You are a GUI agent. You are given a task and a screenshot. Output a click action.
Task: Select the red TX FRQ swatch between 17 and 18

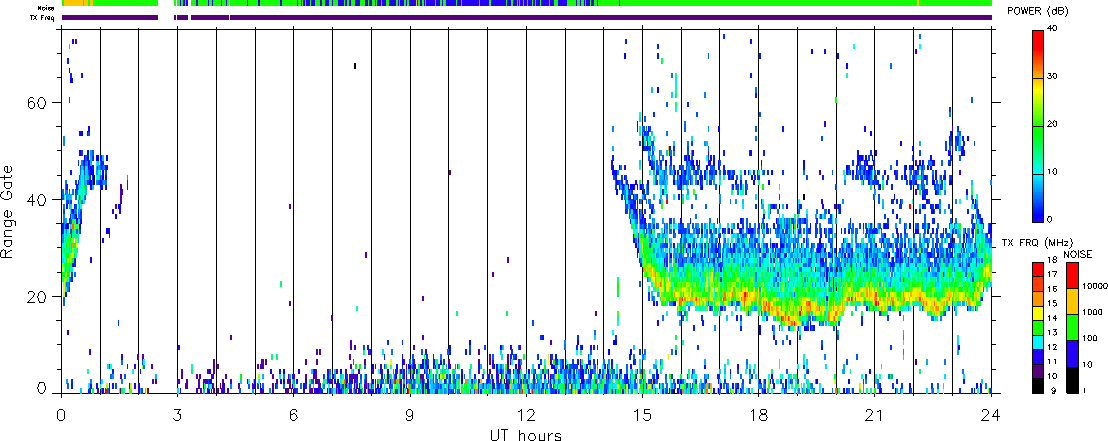coord(1038,269)
